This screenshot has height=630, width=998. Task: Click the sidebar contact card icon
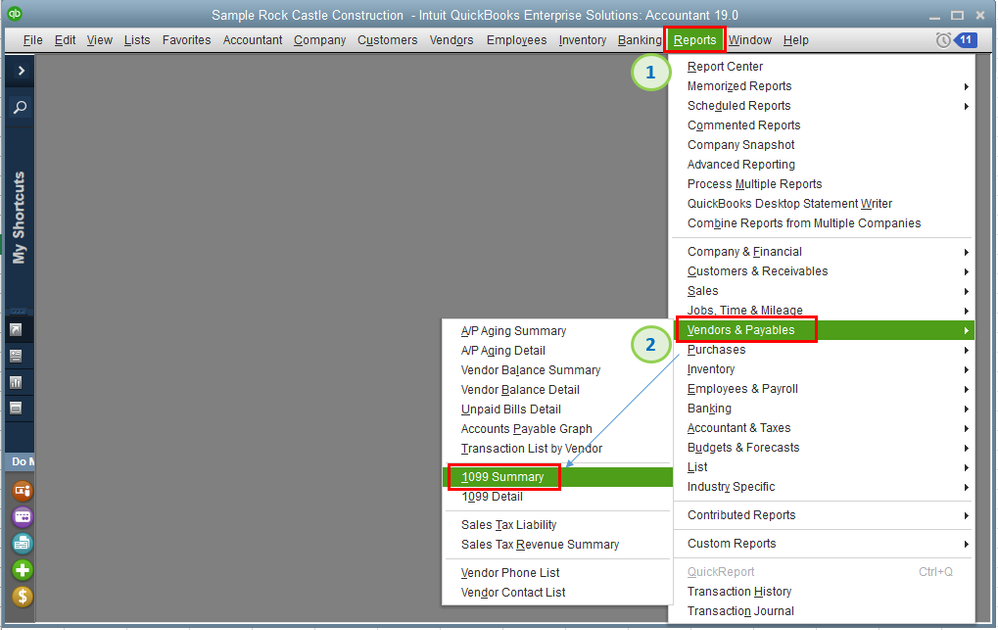(16, 356)
